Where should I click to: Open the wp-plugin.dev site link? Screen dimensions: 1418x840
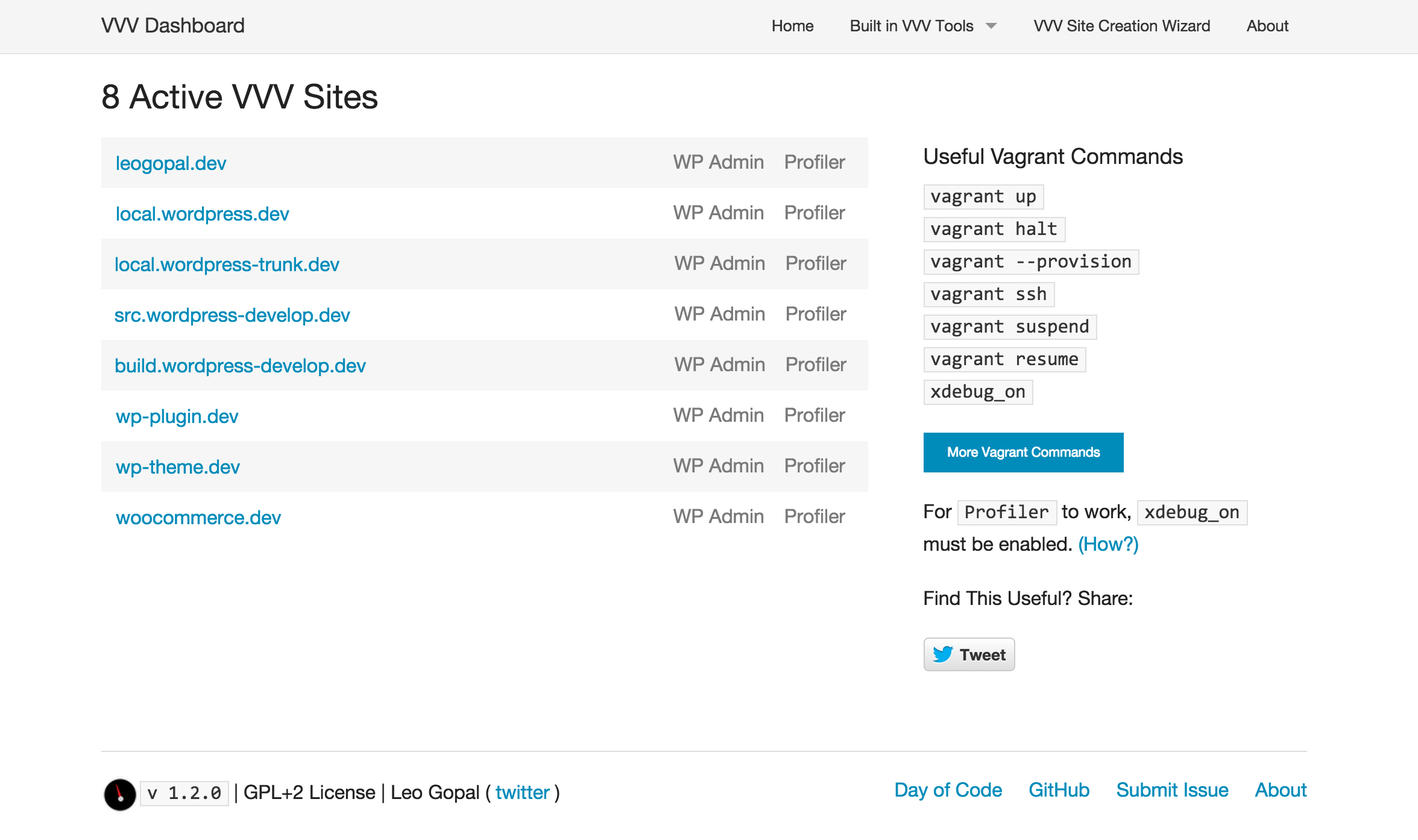[177, 416]
